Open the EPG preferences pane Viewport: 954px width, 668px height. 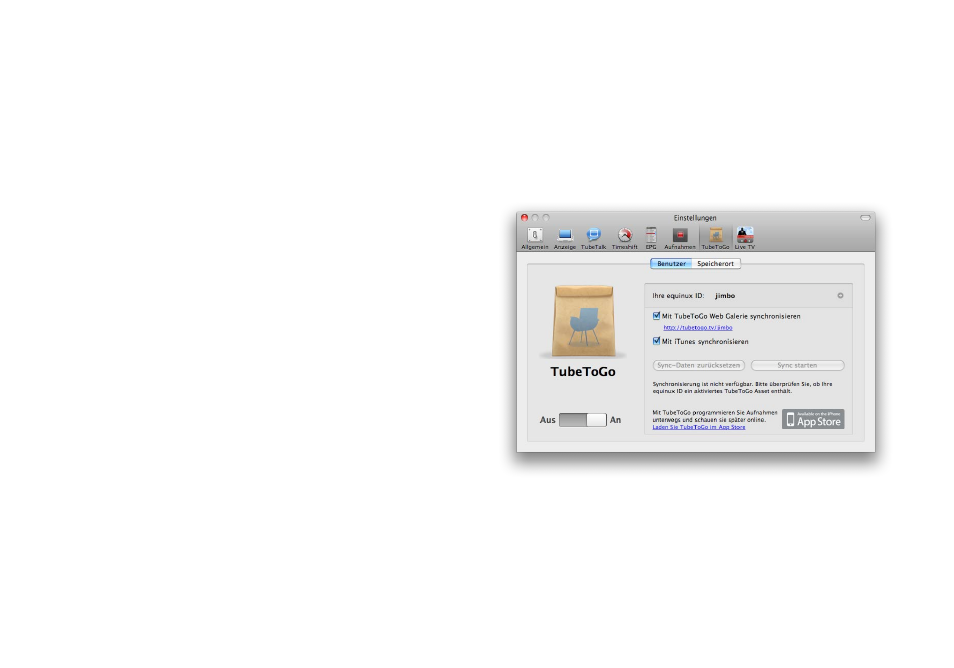651,238
